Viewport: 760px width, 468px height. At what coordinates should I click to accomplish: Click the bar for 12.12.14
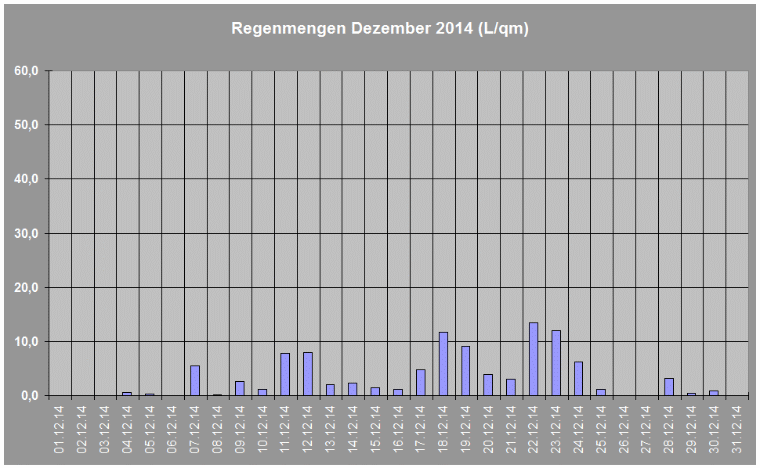(308, 374)
